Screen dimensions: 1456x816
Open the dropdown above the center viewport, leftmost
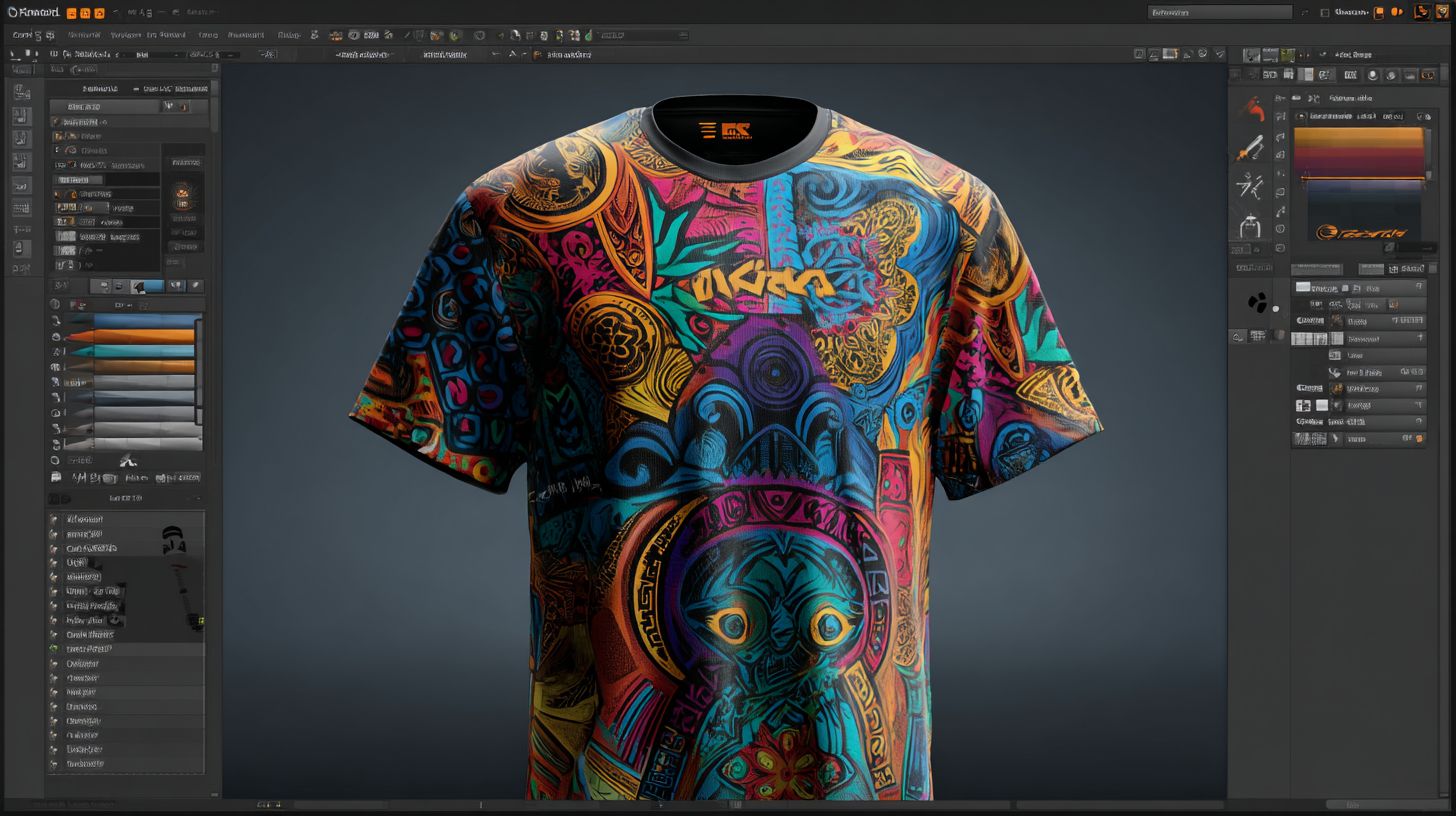coord(362,54)
